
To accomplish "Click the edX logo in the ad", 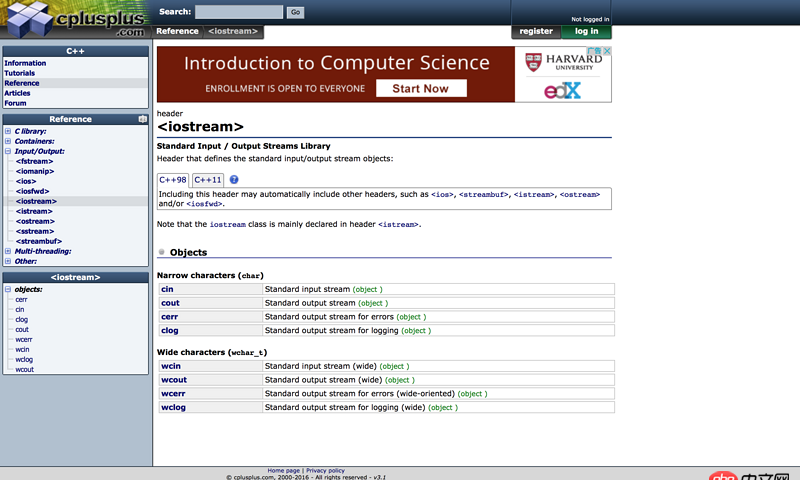I will pyautogui.click(x=562, y=91).
